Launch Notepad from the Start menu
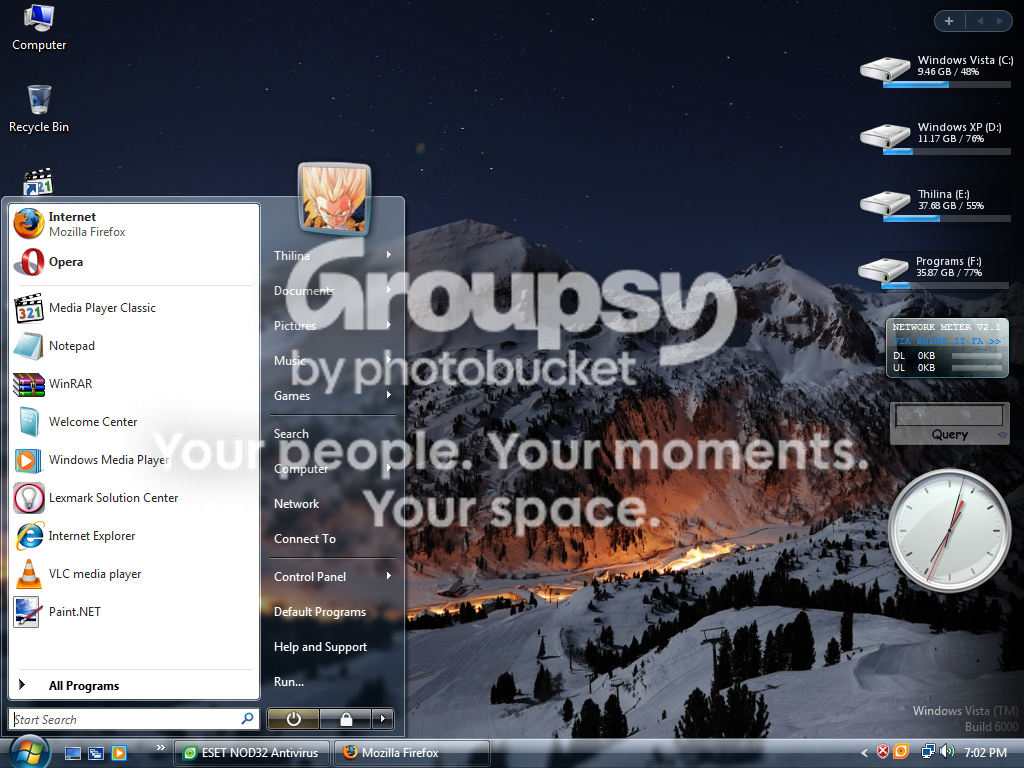1024x768 pixels. [x=134, y=345]
